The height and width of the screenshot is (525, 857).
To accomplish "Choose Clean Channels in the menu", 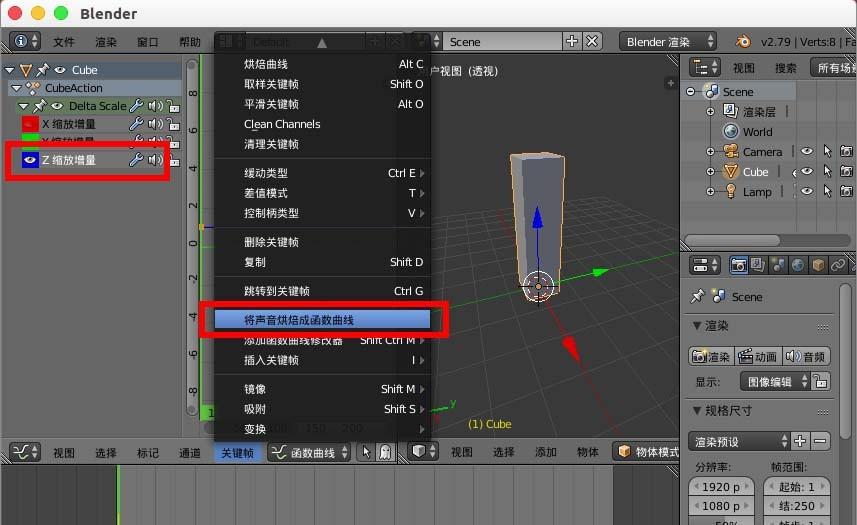I will point(322,124).
